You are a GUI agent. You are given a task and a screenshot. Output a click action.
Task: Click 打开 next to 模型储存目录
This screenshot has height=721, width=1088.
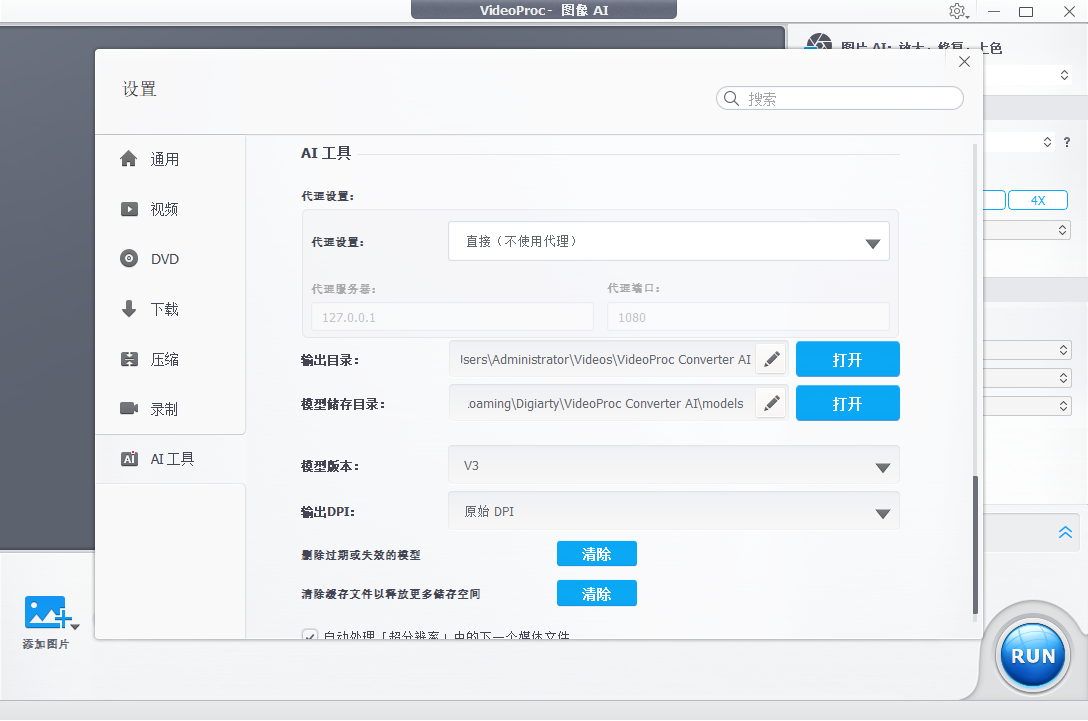tap(847, 402)
